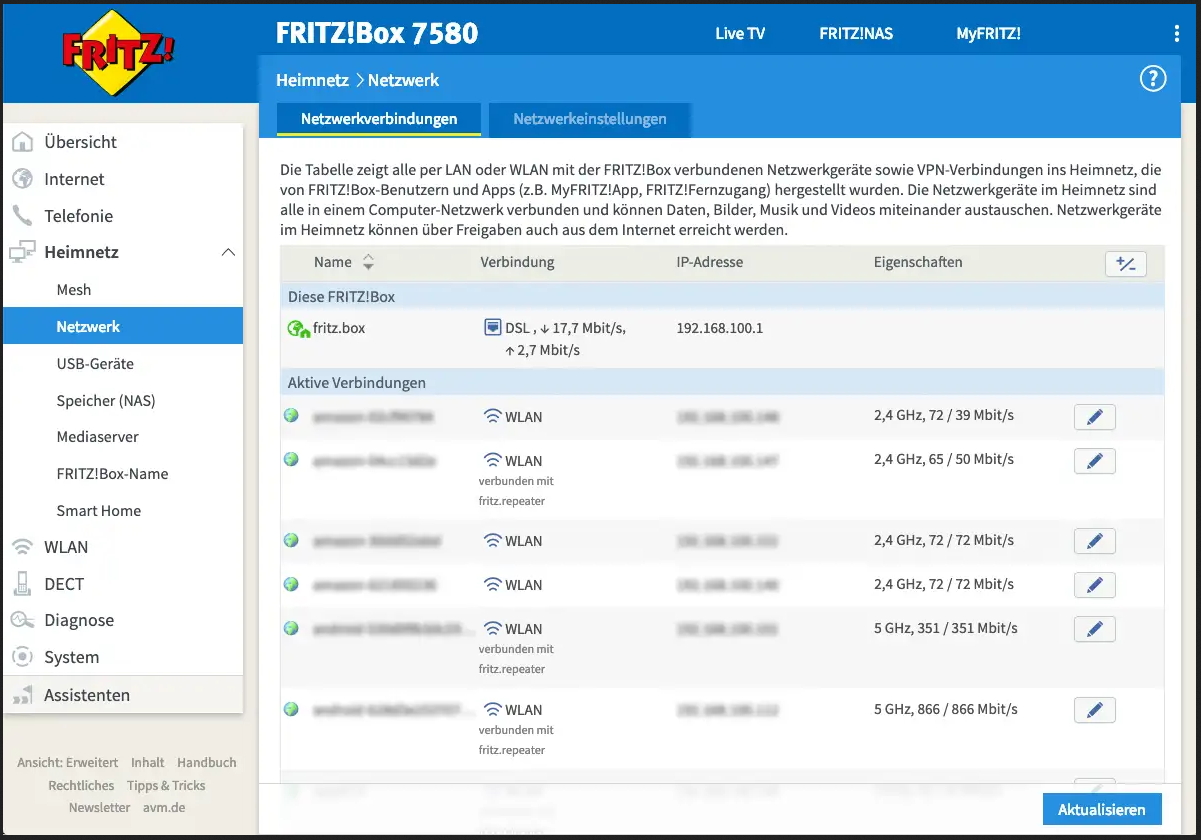Click the 5 GHz, 351 / 351 Mbit/s value
This screenshot has width=1201, height=840.
point(946,628)
